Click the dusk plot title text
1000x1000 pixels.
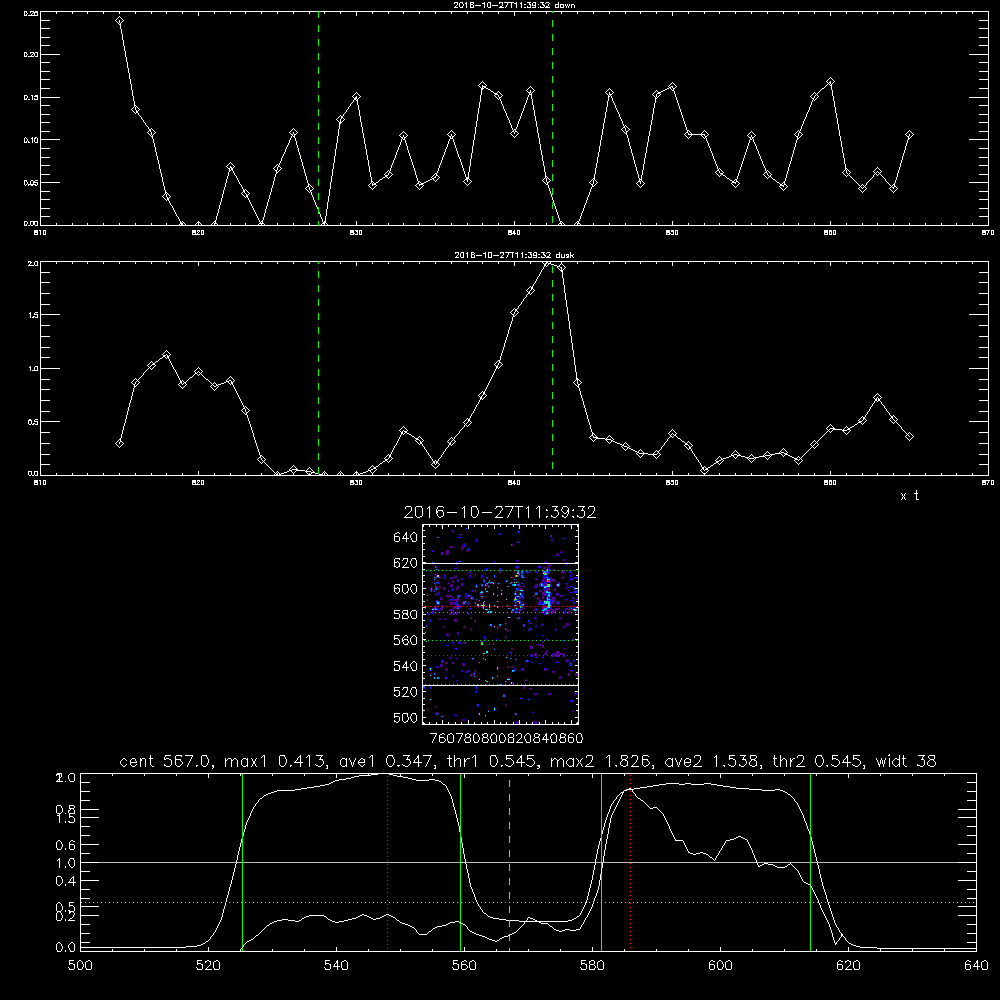pyautogui.click(x=515, y=255)
